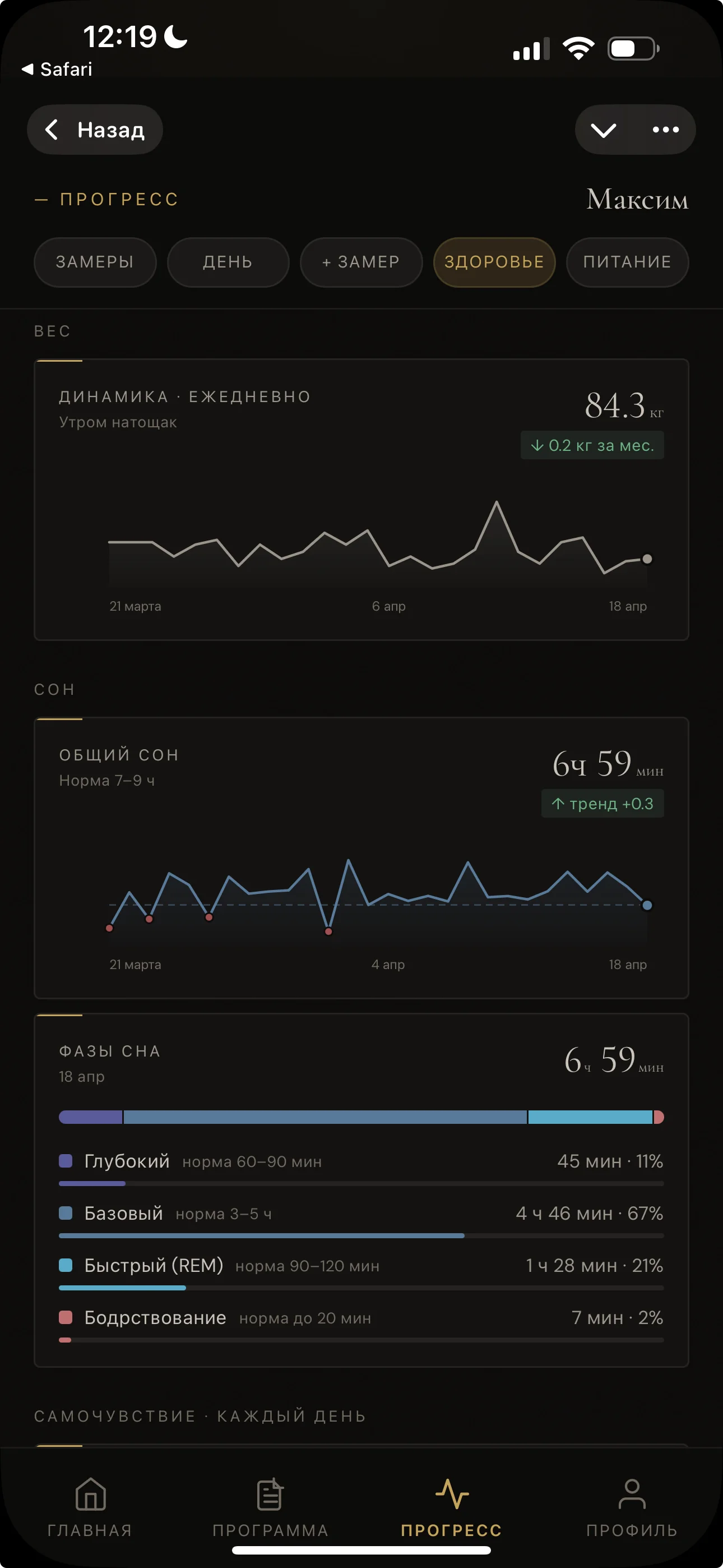Open the ПРОФИЛЬ person icon
The height and width of the screenshot is (1568, 723).
pyautogui.click(x=632, y=1494)
